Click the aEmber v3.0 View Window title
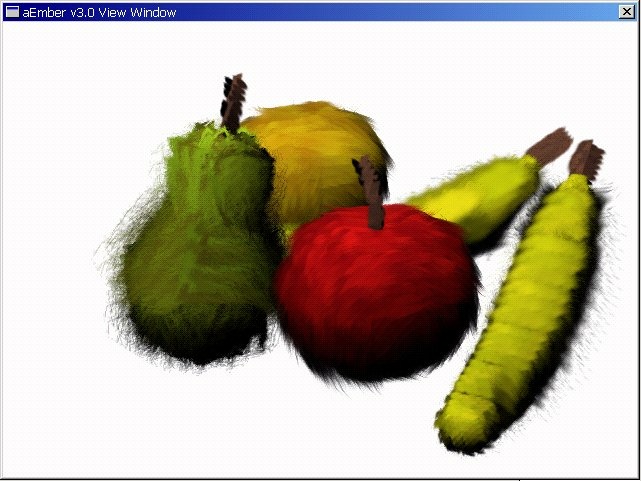Image resolution: width=641 pixels, height=481 pixels. (99, 13)
